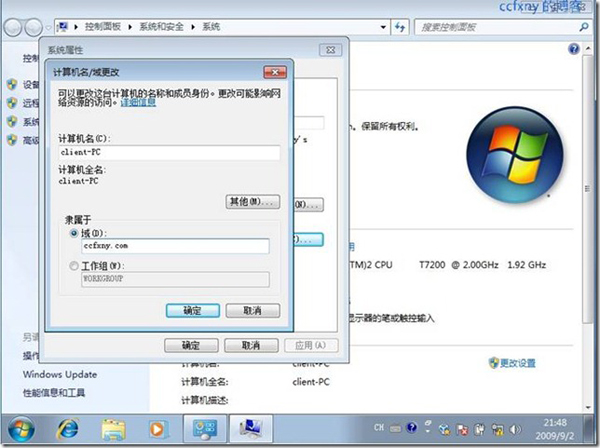Click the Action Center flag icon in tray
The image size is (600, 448).
click(463, 430)
